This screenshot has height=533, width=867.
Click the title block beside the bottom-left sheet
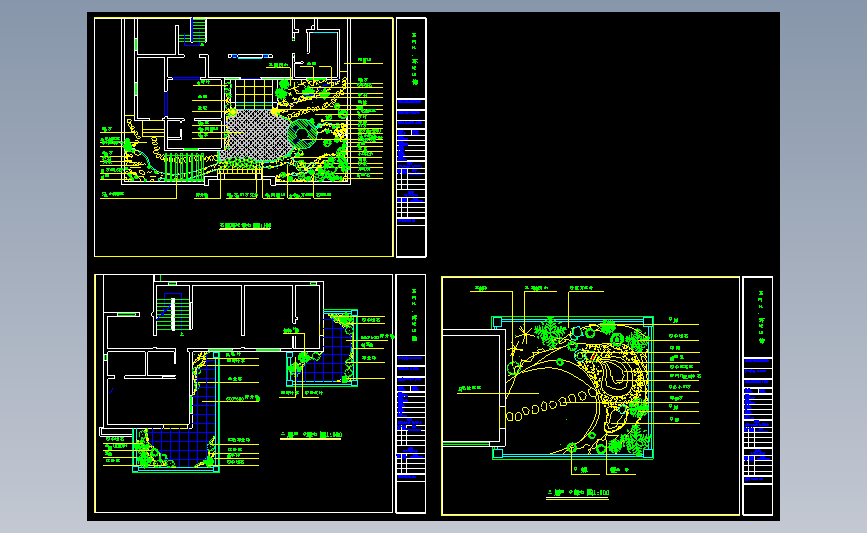pos(411,394)
